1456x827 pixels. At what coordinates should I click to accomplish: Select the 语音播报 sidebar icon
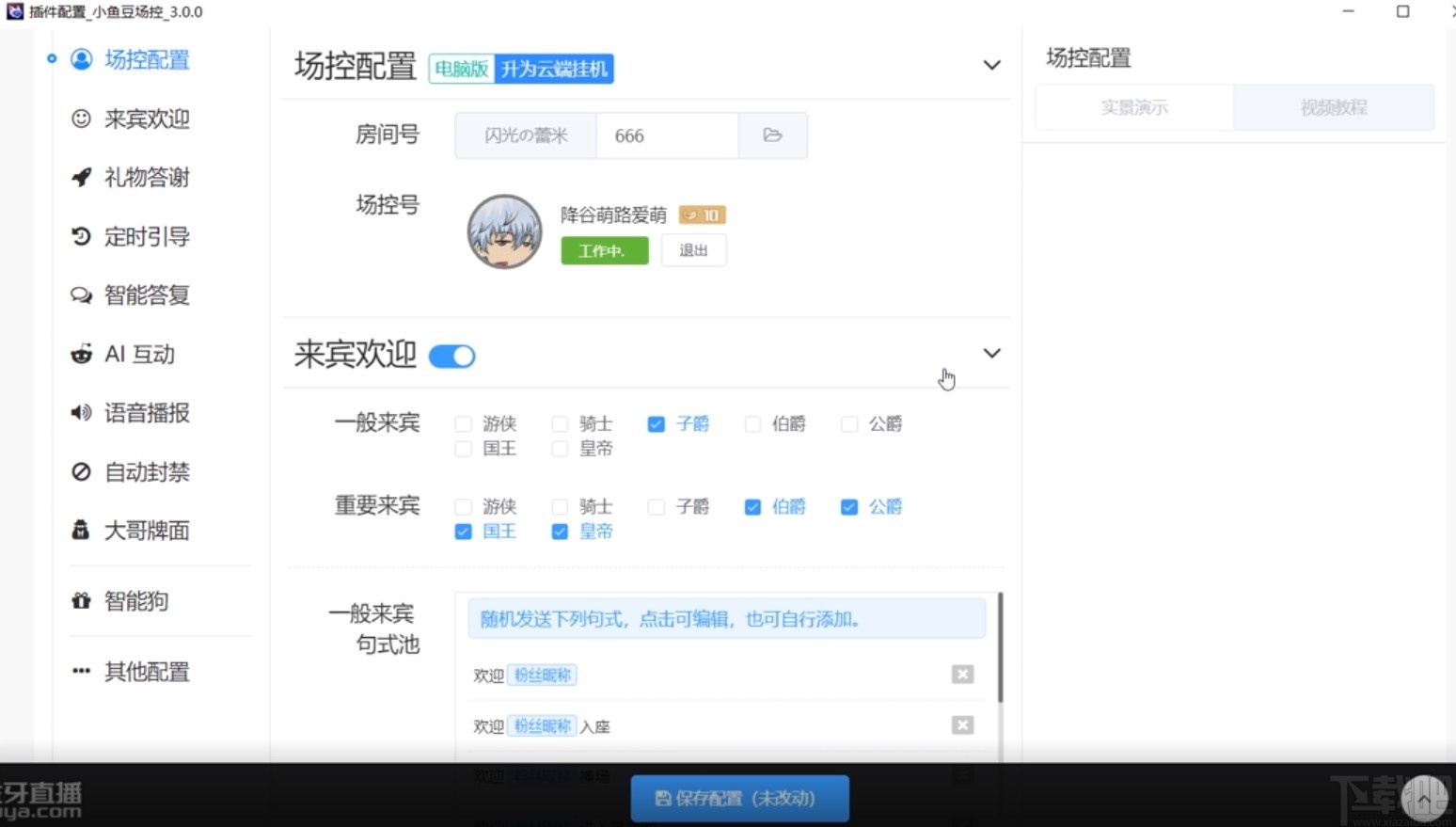pos(147,413)
